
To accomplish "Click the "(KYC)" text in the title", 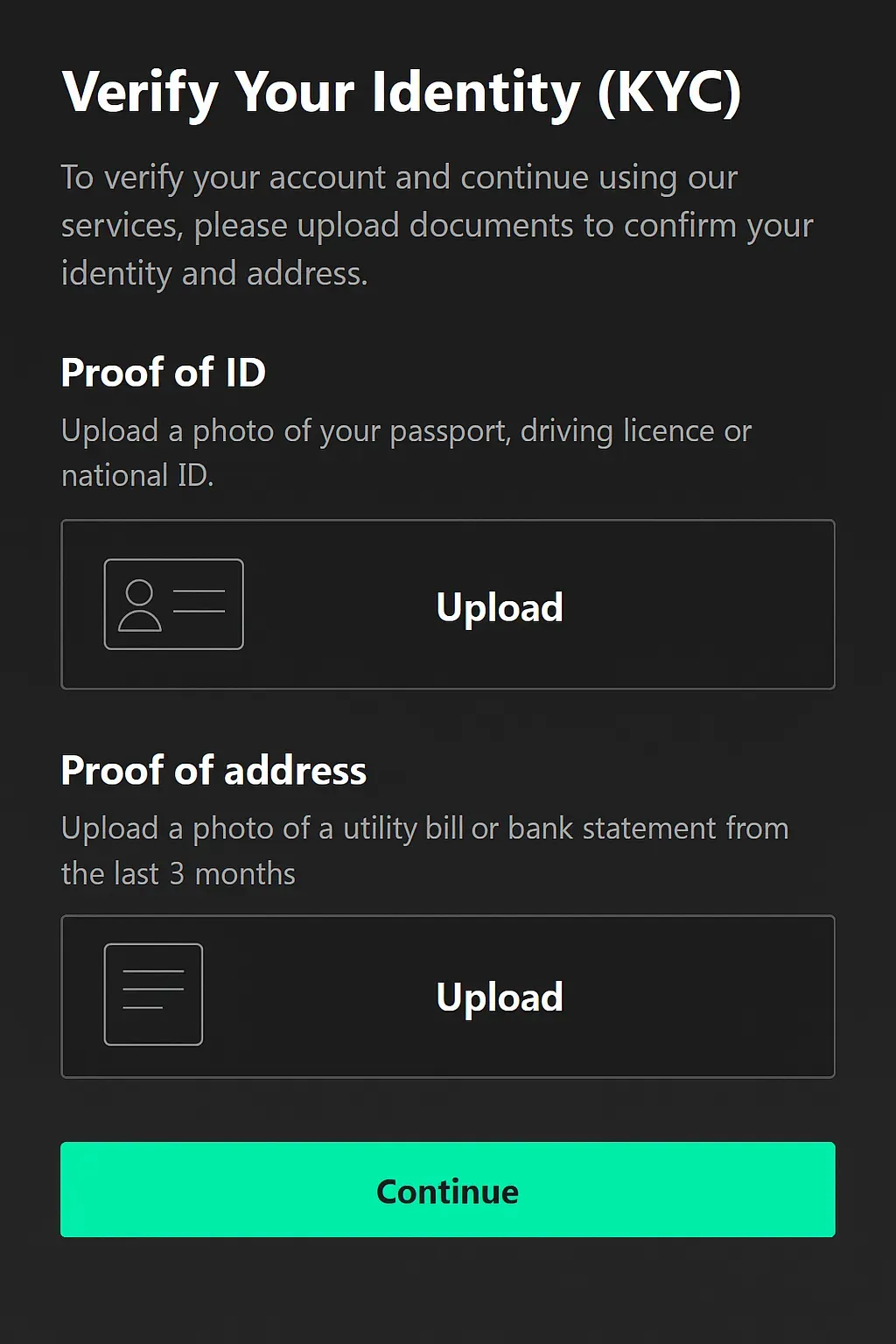I will point(669,92).
